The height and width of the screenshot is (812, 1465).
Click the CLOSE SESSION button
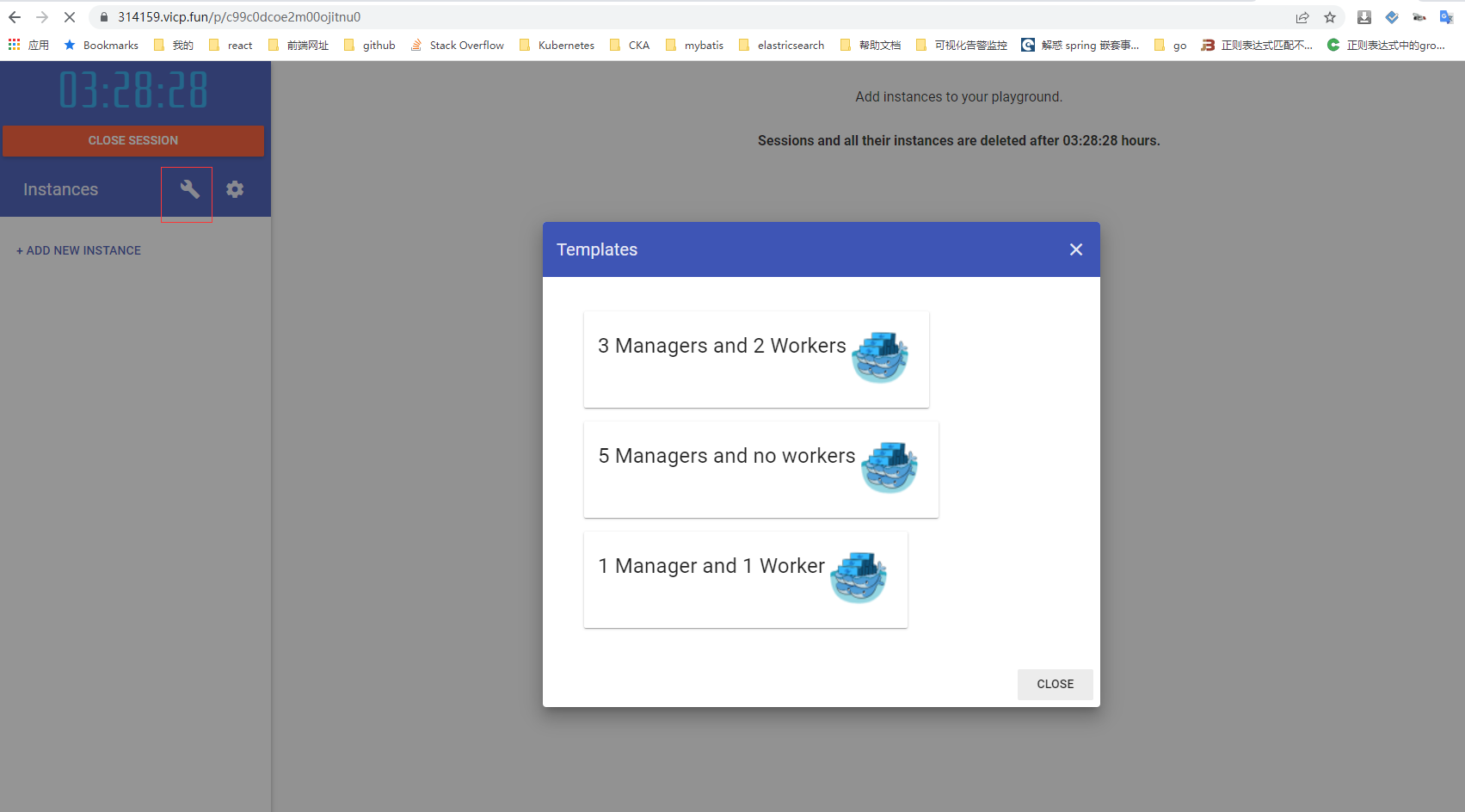click(133, 140)
